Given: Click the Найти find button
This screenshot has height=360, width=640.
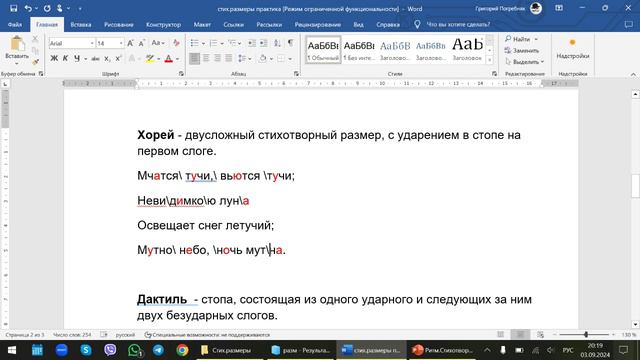Looking at the screenshot, I should (x=518, y=39).
